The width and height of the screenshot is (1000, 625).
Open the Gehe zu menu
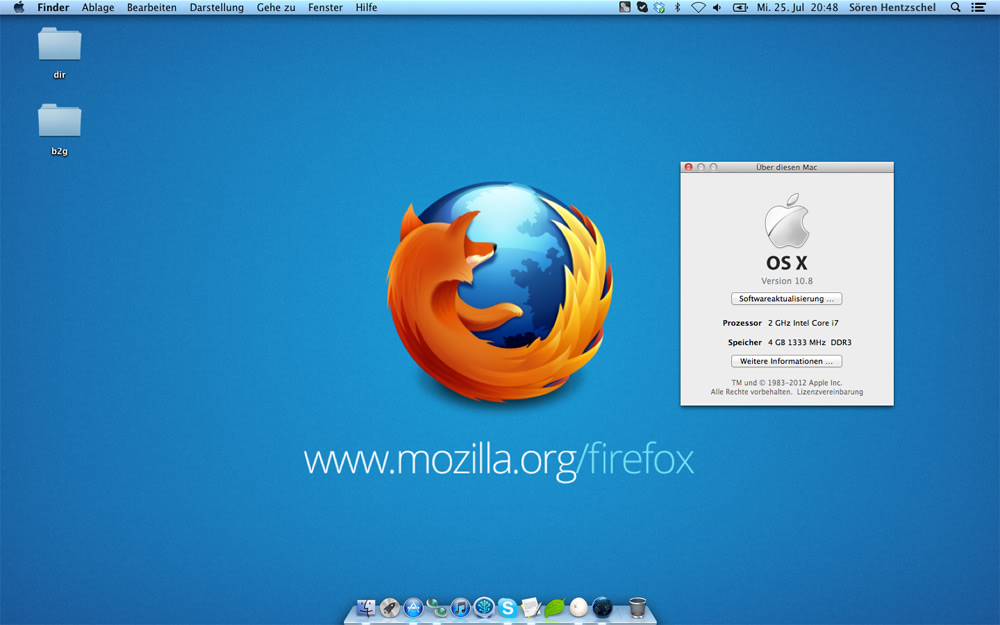[x=276, y=8]
